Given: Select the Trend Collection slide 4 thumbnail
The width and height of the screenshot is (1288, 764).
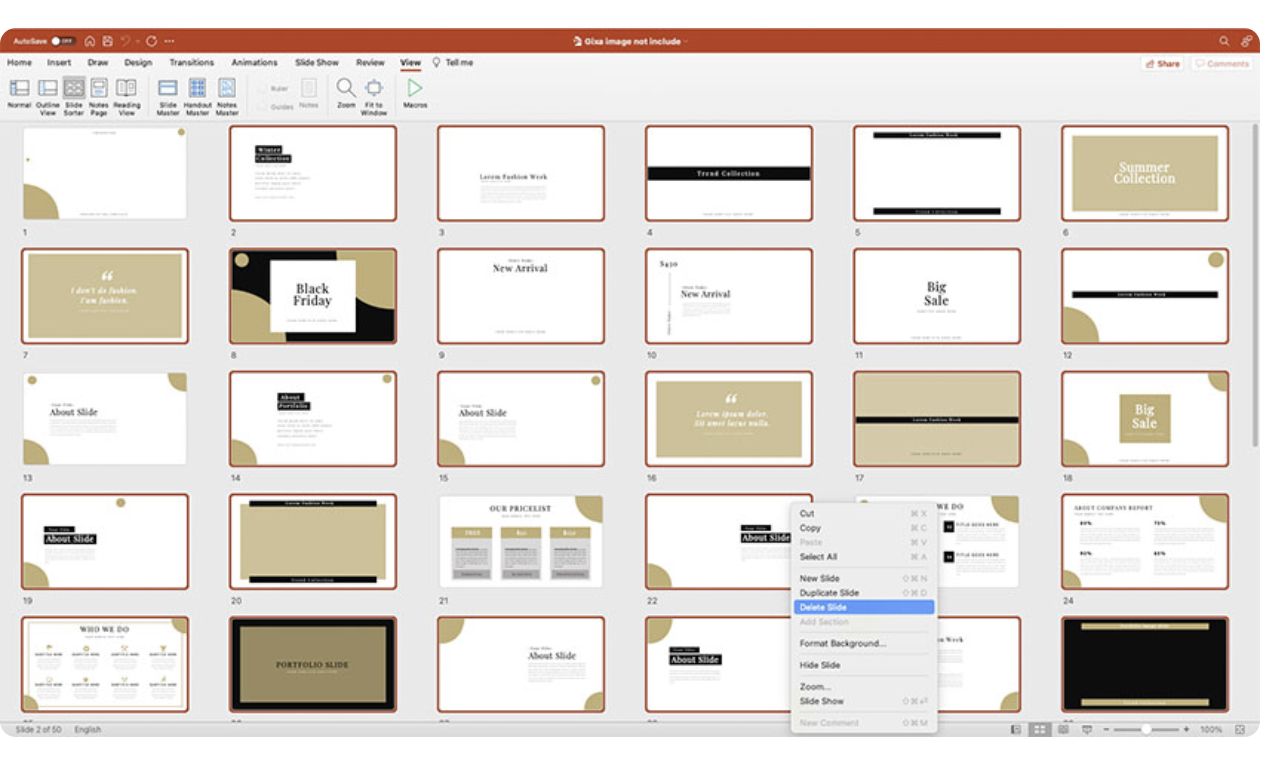Looking at the screenshot, I should (x=729, y=173).
